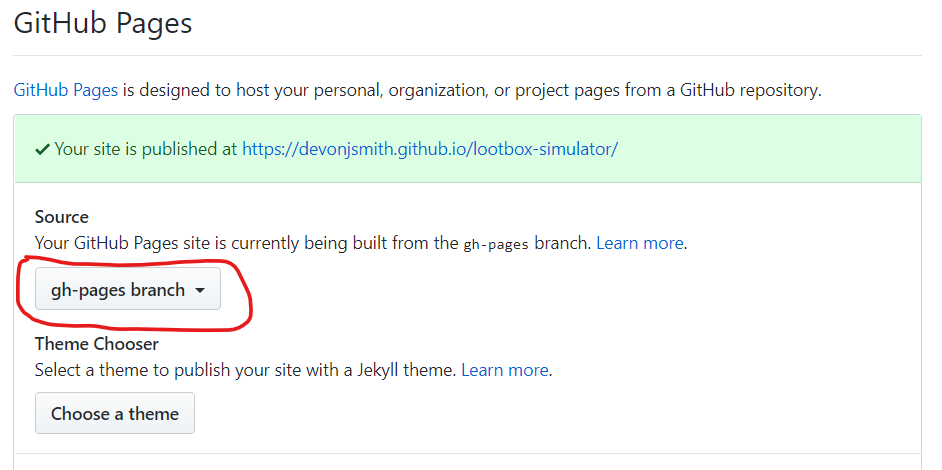942x470 pixels.
Task: Click the Choose a theme button
Action: (x=115, y=414)
